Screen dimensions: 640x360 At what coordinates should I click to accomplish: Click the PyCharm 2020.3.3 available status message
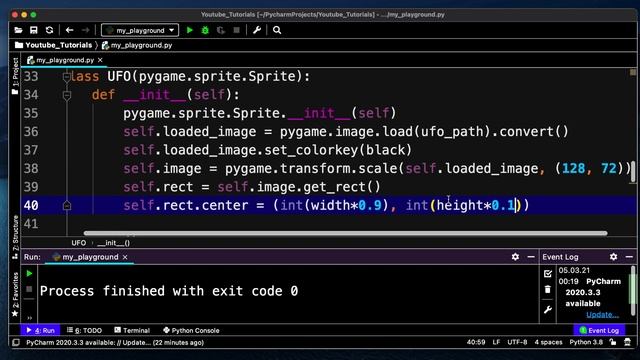(115, 342)
